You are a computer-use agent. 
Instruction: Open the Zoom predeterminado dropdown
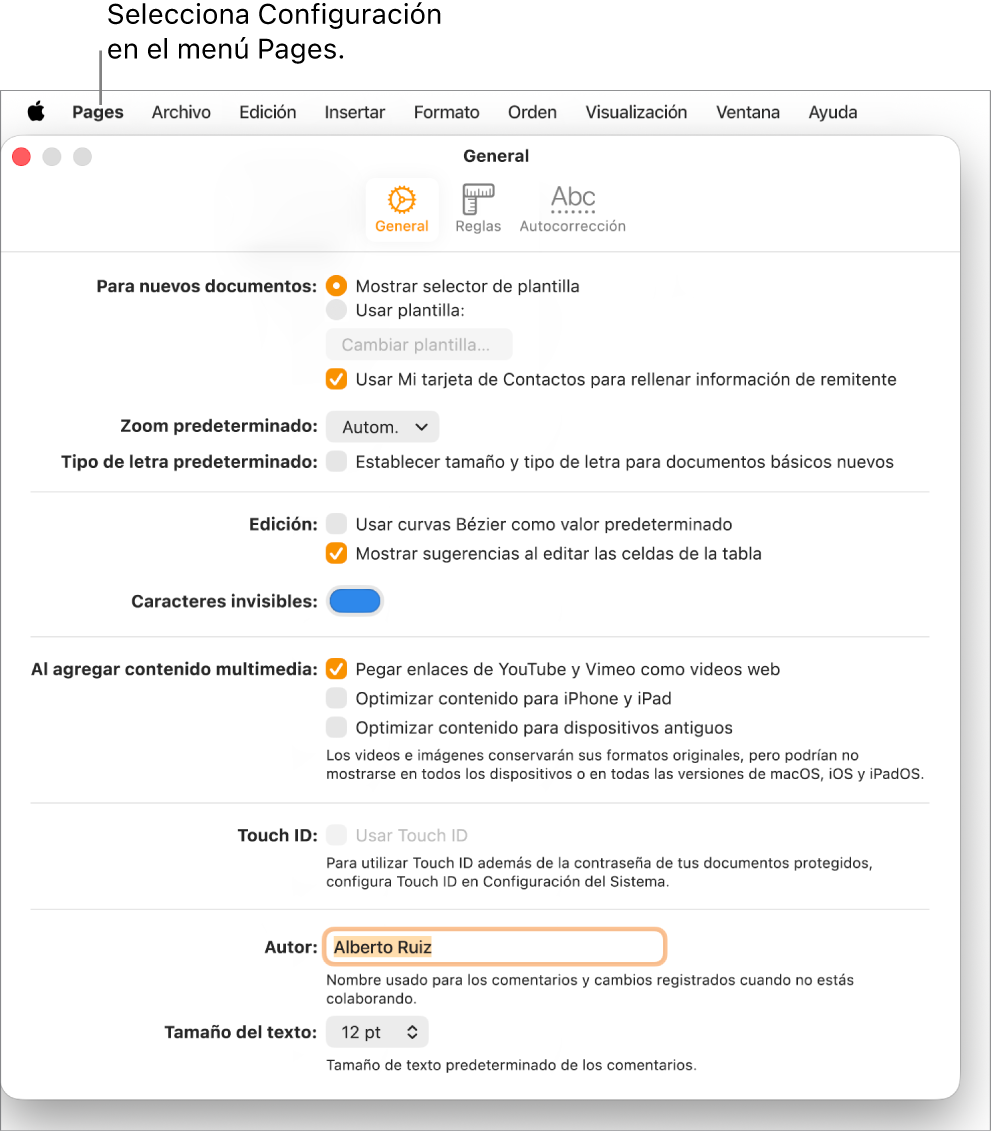[382, 427]
